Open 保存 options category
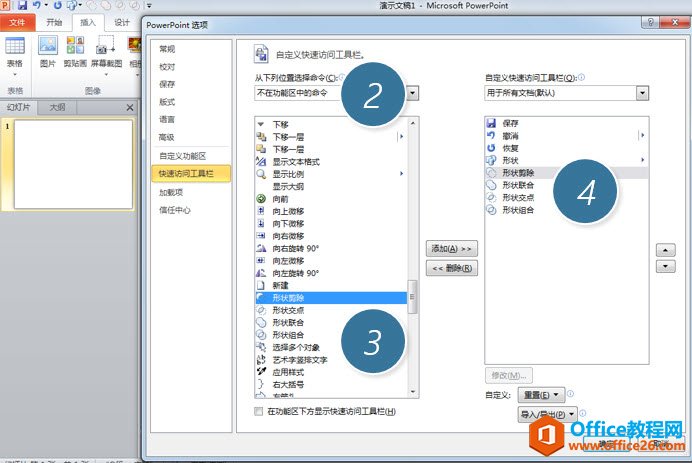 coord(191,84)
